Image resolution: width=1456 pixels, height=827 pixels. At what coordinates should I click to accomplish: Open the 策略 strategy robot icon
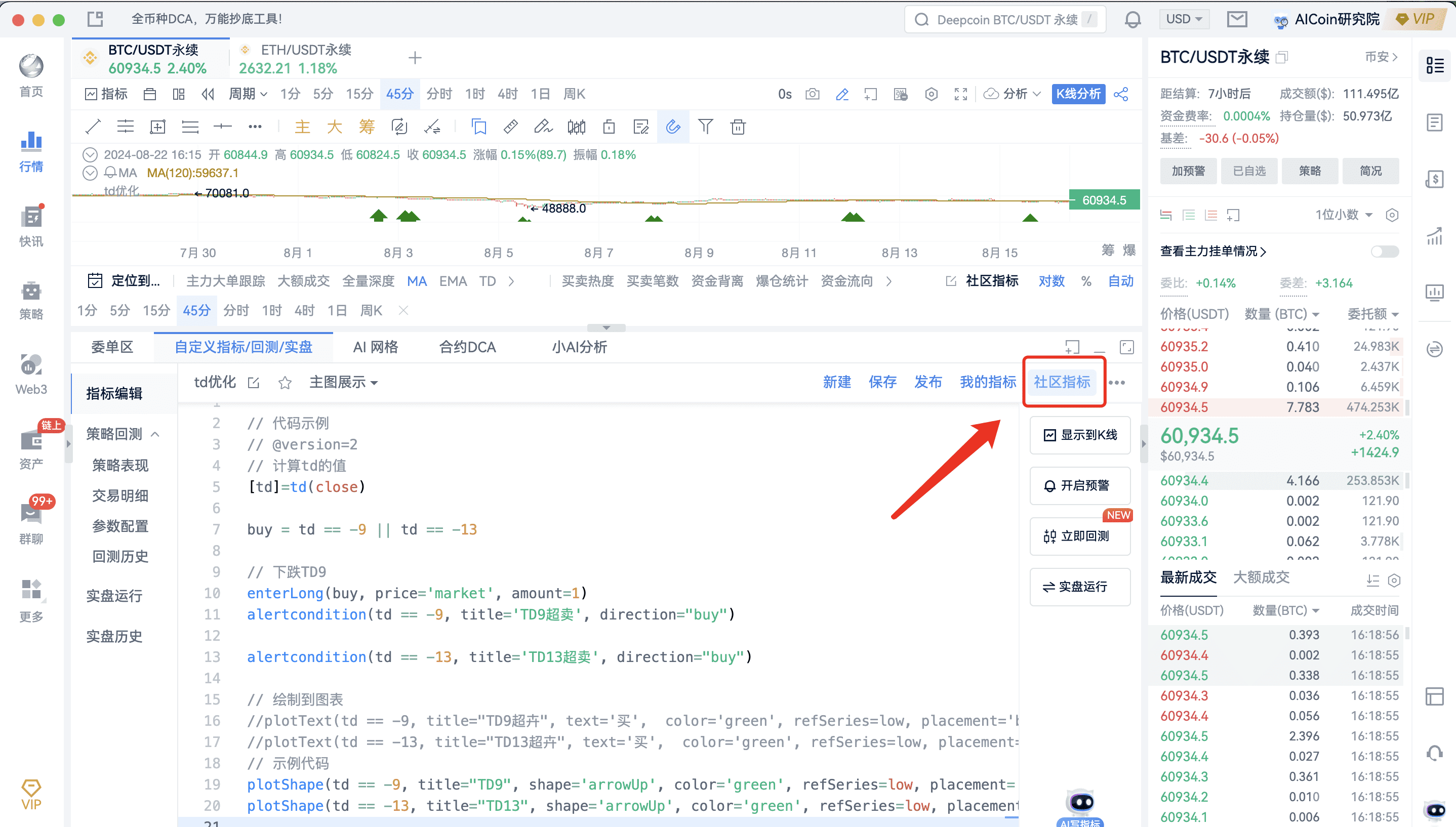[31, 301]
